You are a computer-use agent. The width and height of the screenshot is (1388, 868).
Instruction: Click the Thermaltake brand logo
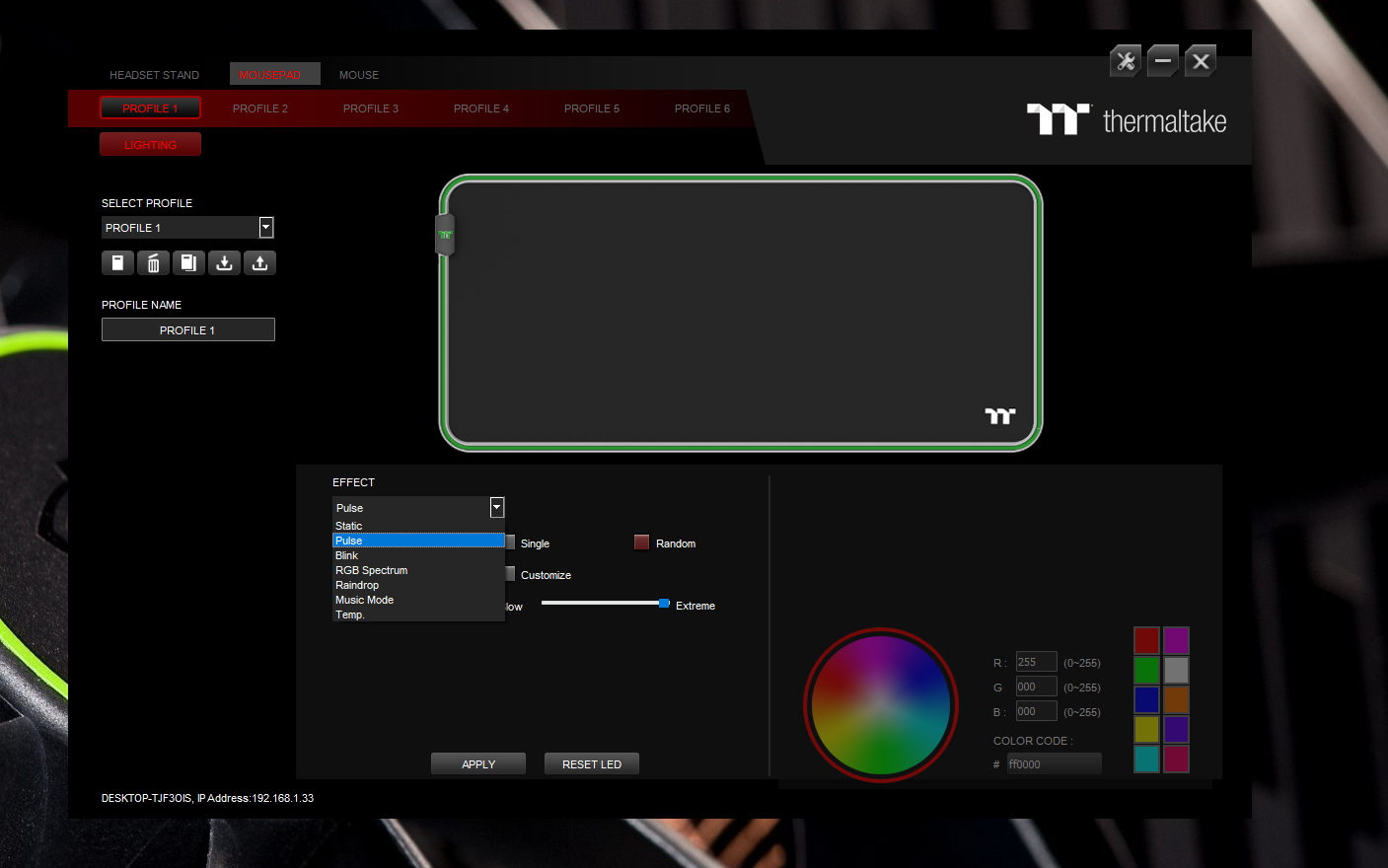1127,120
